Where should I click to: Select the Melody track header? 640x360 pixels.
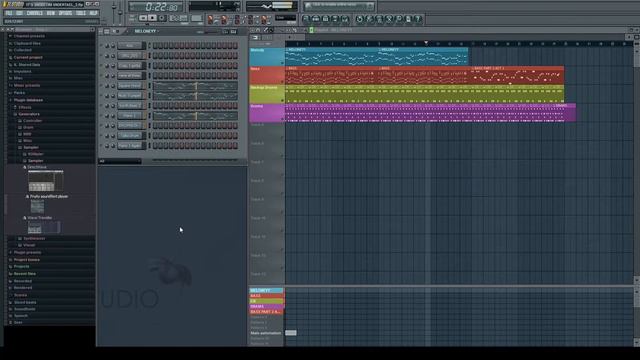pyautogui.click(x=267, y=56)
